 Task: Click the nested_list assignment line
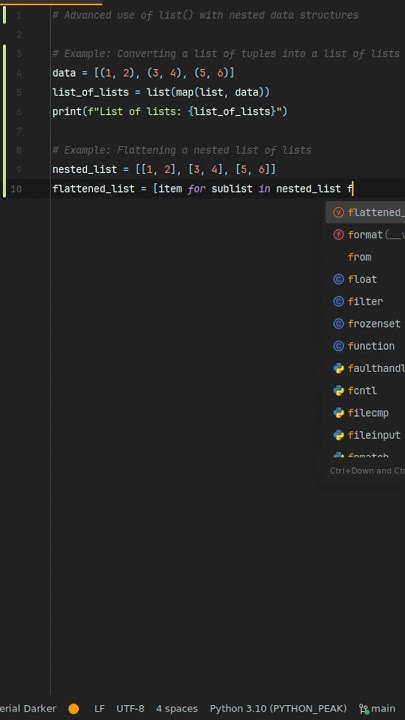coord(164,169)
